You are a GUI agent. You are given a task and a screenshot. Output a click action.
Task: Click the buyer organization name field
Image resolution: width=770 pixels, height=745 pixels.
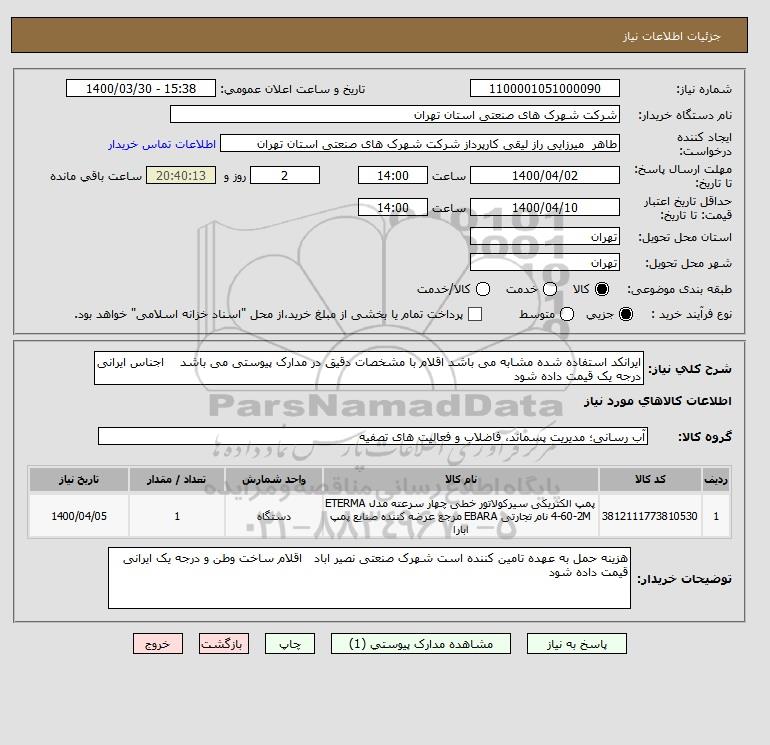(395, 114)
